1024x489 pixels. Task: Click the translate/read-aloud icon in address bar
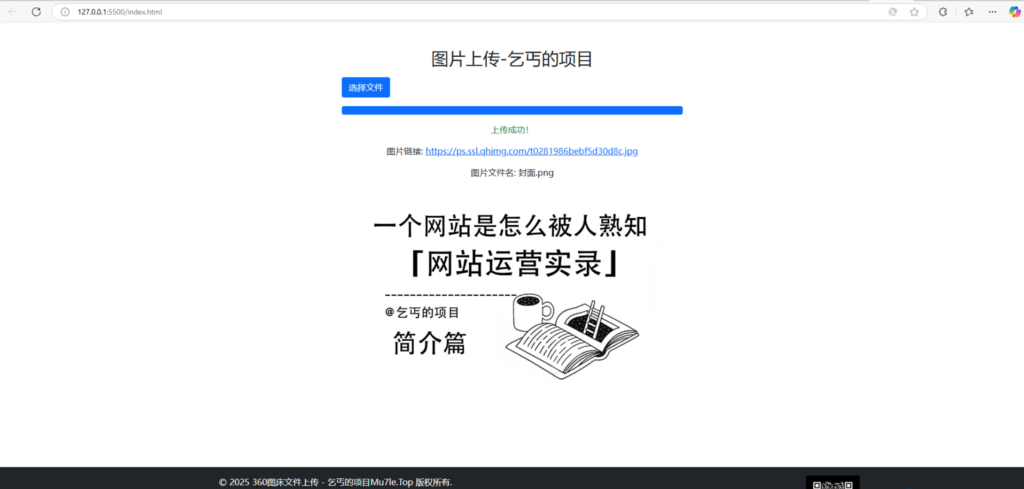pos(892,12)
